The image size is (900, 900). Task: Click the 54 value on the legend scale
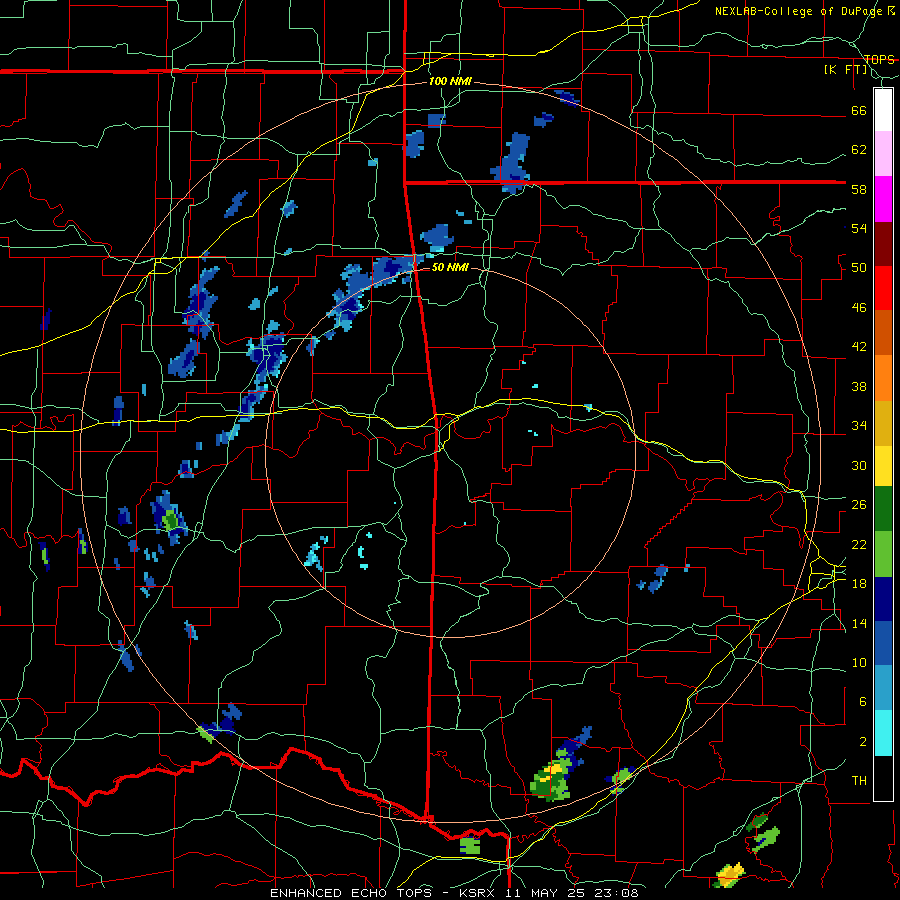(x=859, y=228)
